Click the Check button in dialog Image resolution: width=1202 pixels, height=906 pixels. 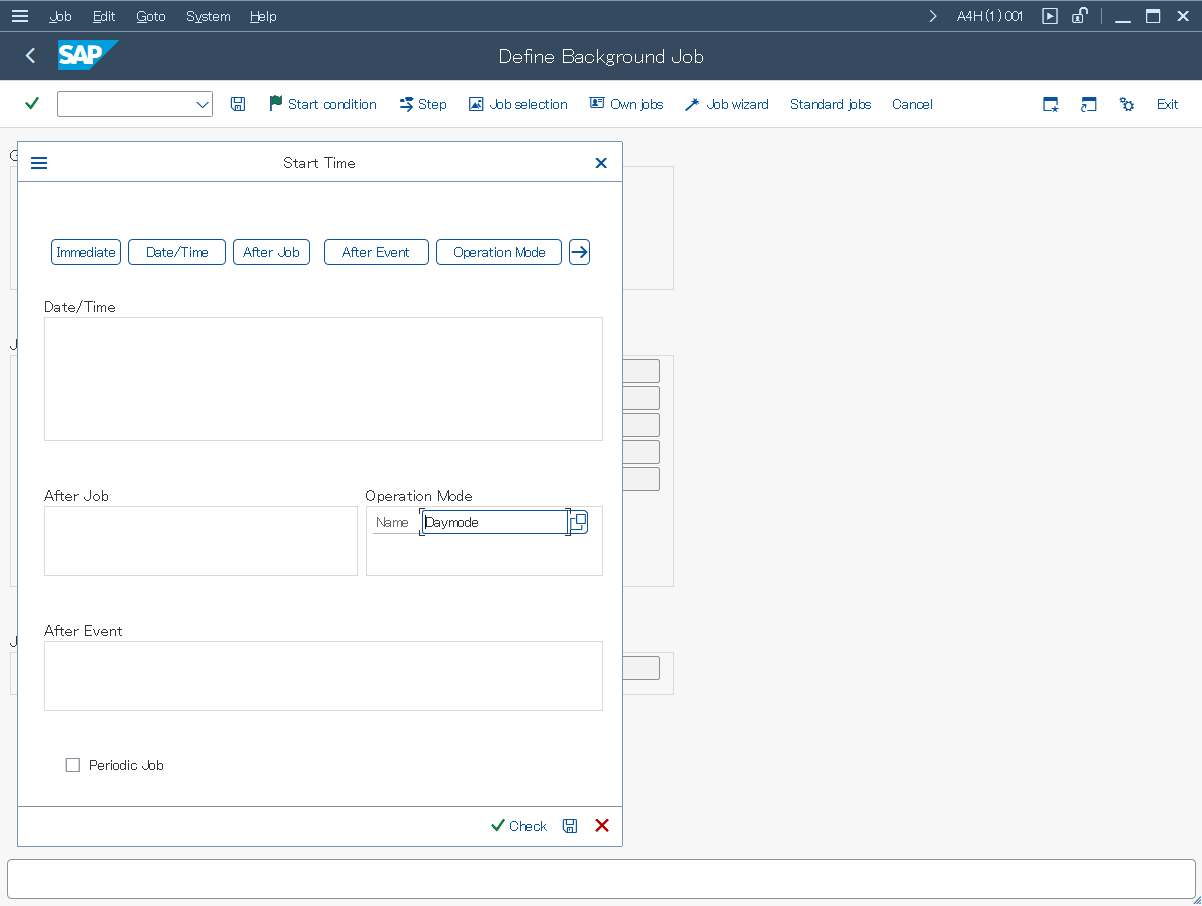tap(519, 826)
